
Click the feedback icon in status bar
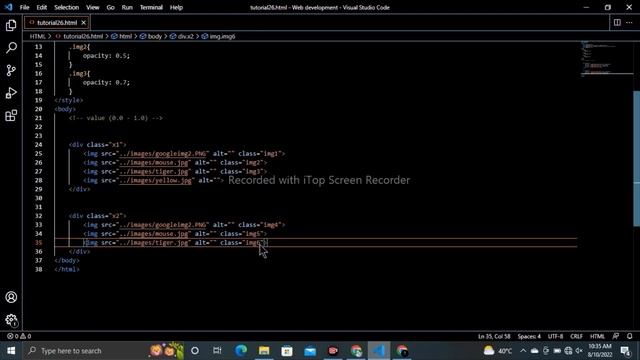(616, 336)
